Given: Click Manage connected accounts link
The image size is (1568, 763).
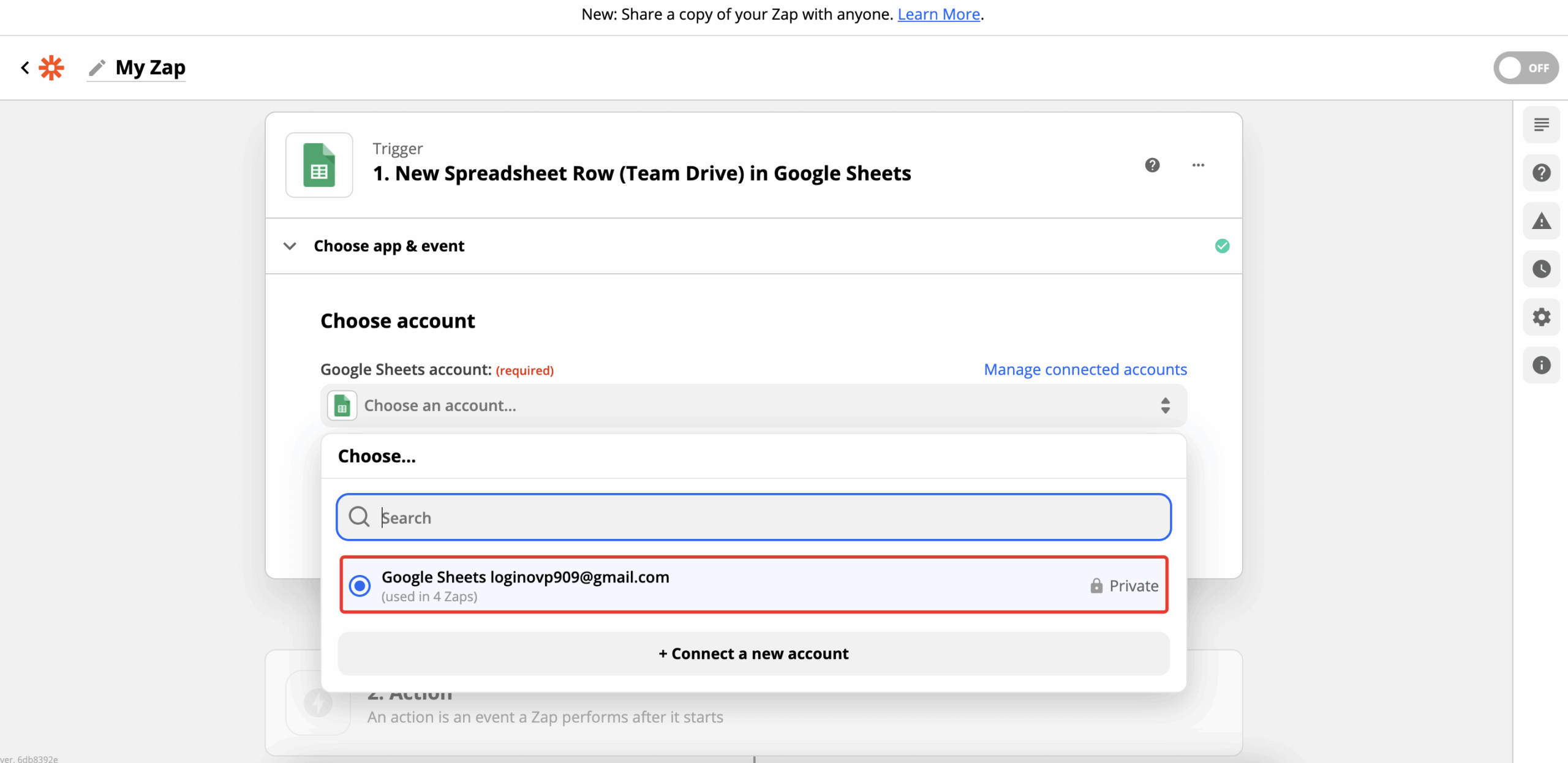Looking at the screenshot, I should (1085, 369).
